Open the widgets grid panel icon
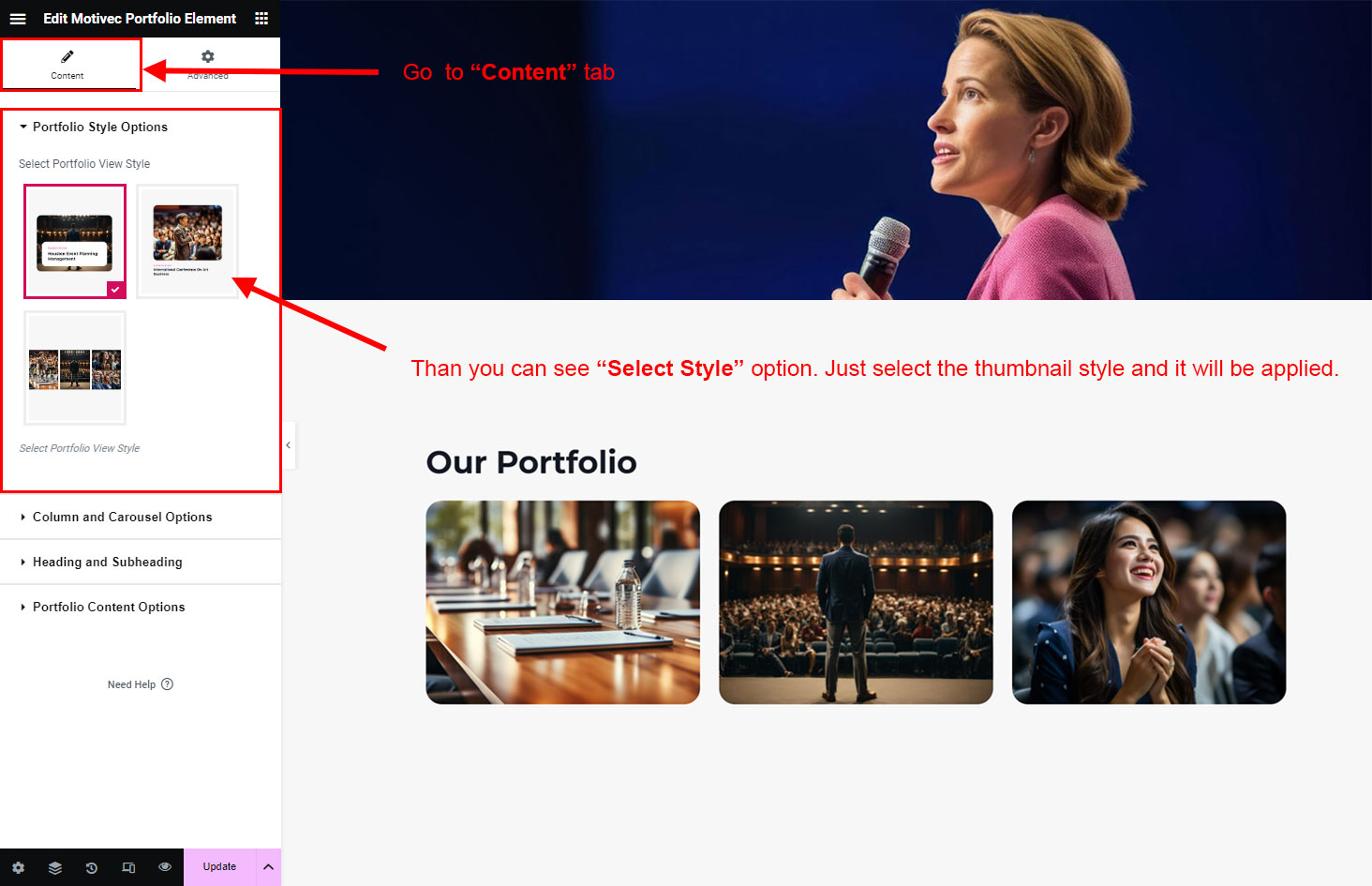The width and height of the screenshot is (1372, 886). click(261, 19)
